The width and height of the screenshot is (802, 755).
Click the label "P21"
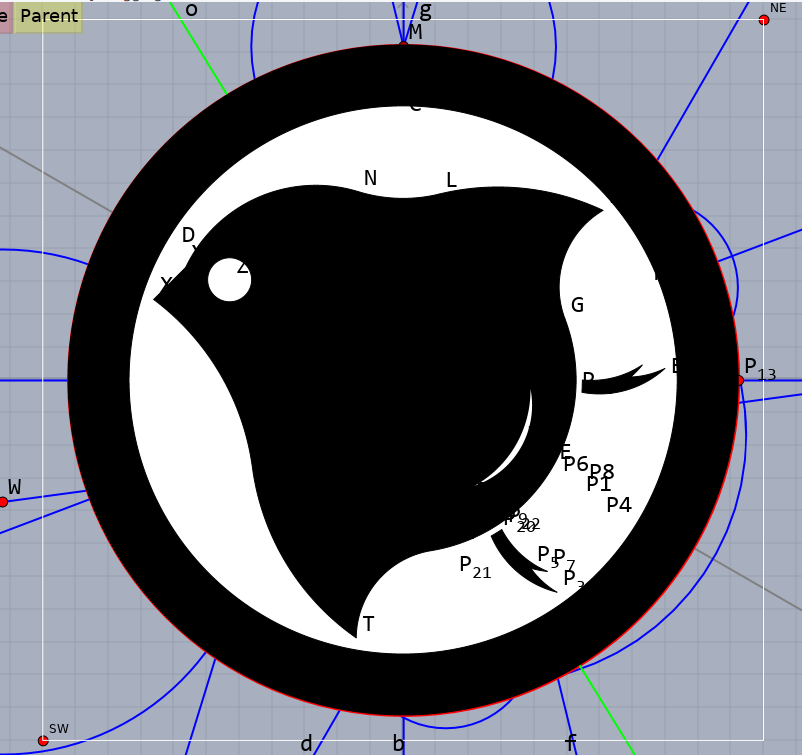click(x=475, y=567)
